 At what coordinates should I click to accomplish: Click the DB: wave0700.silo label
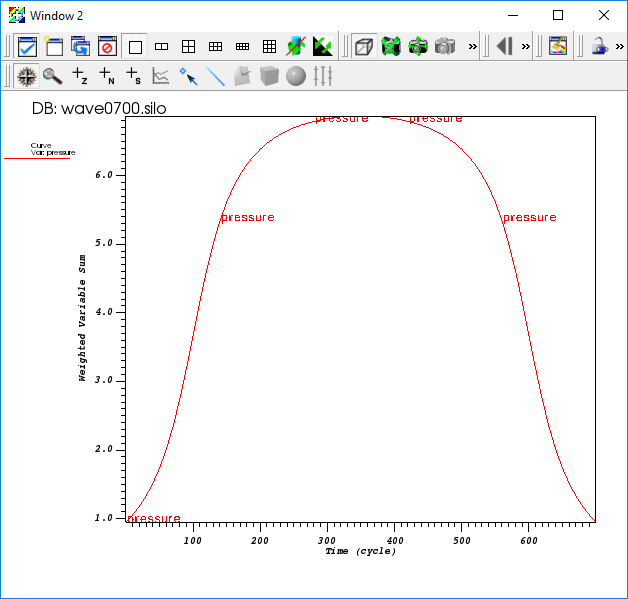[x=99, y=109]
